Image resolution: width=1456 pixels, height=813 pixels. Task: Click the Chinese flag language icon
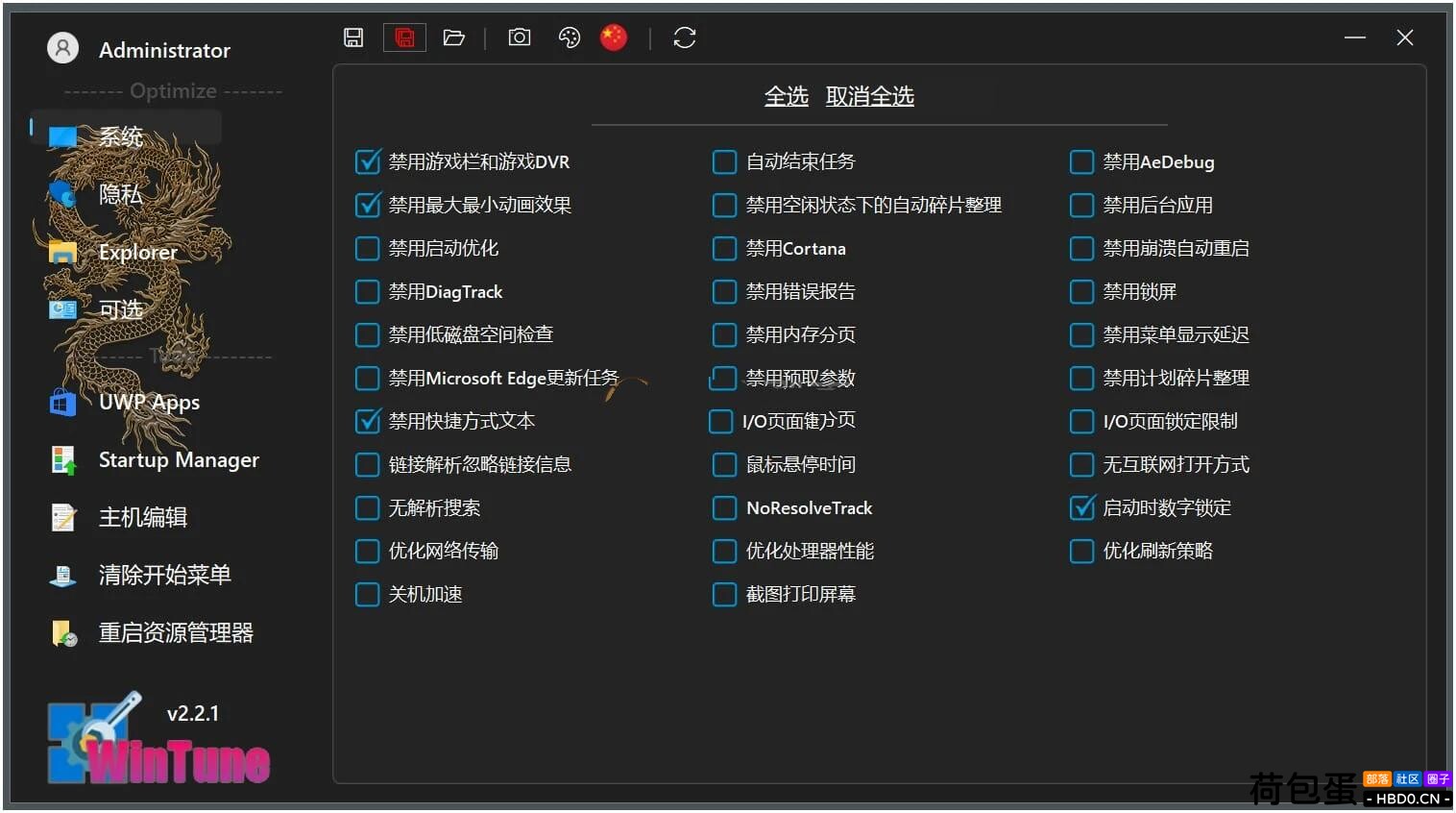(614, 37)
